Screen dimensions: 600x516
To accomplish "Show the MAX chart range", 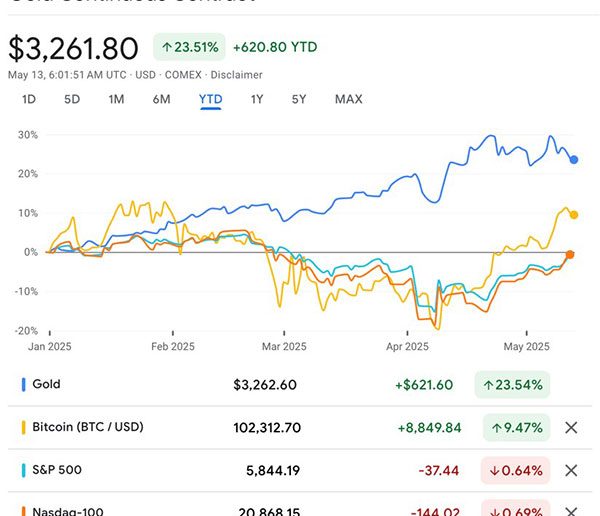I will pos(349,100).
